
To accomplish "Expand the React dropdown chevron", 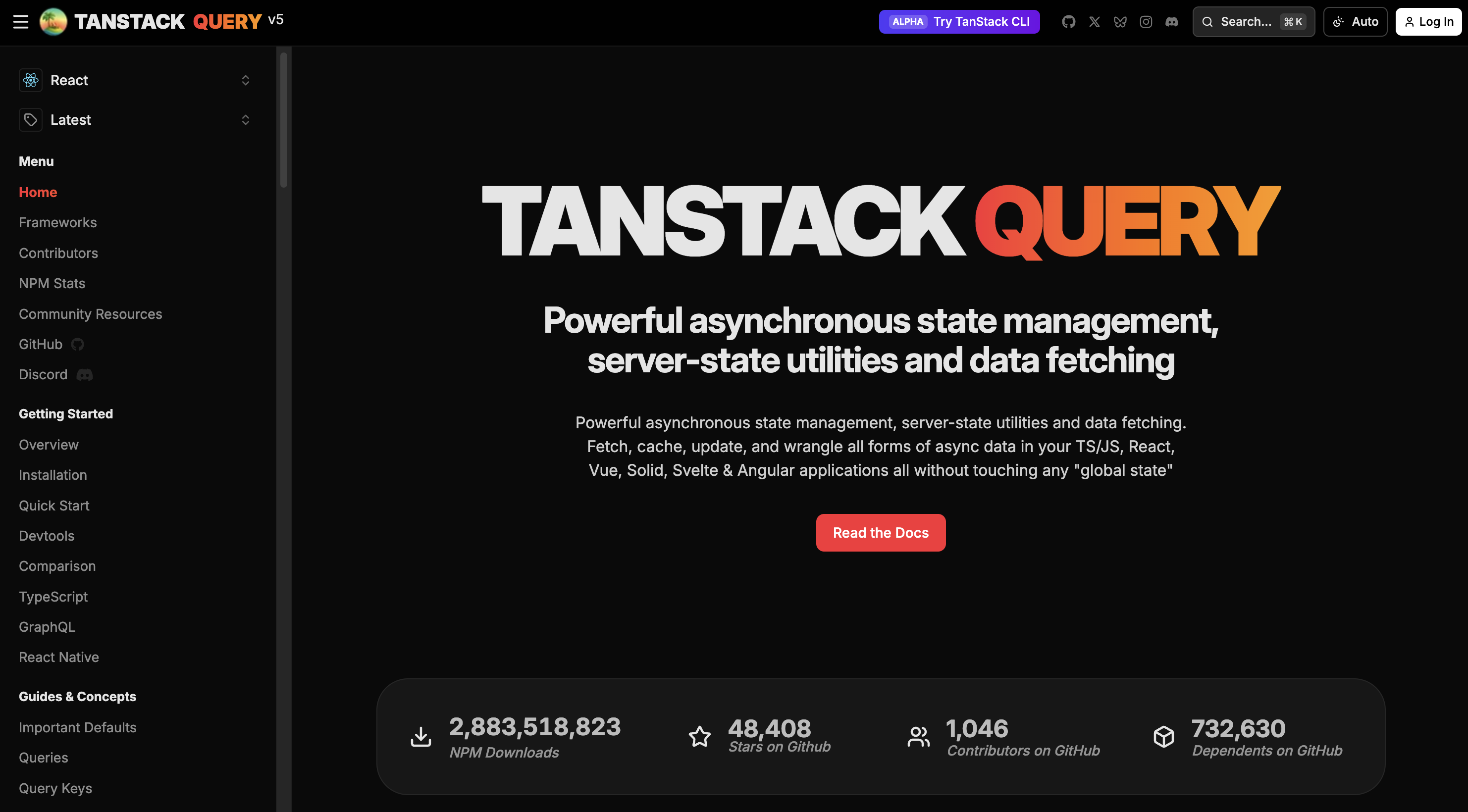I will tap(246, 80).
